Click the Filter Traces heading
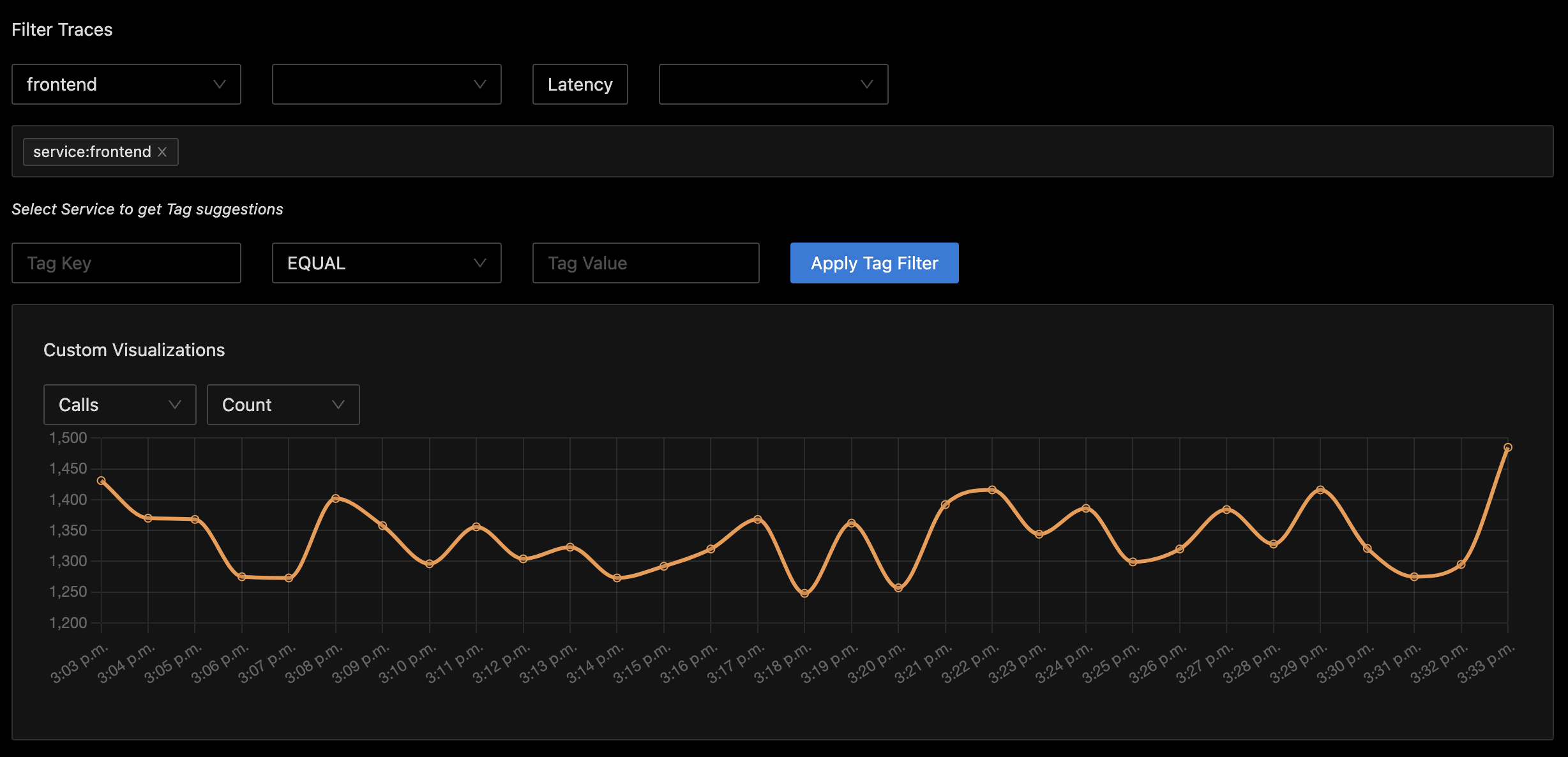This screenshot has height=757, width=1568. (x=62, y=29)
